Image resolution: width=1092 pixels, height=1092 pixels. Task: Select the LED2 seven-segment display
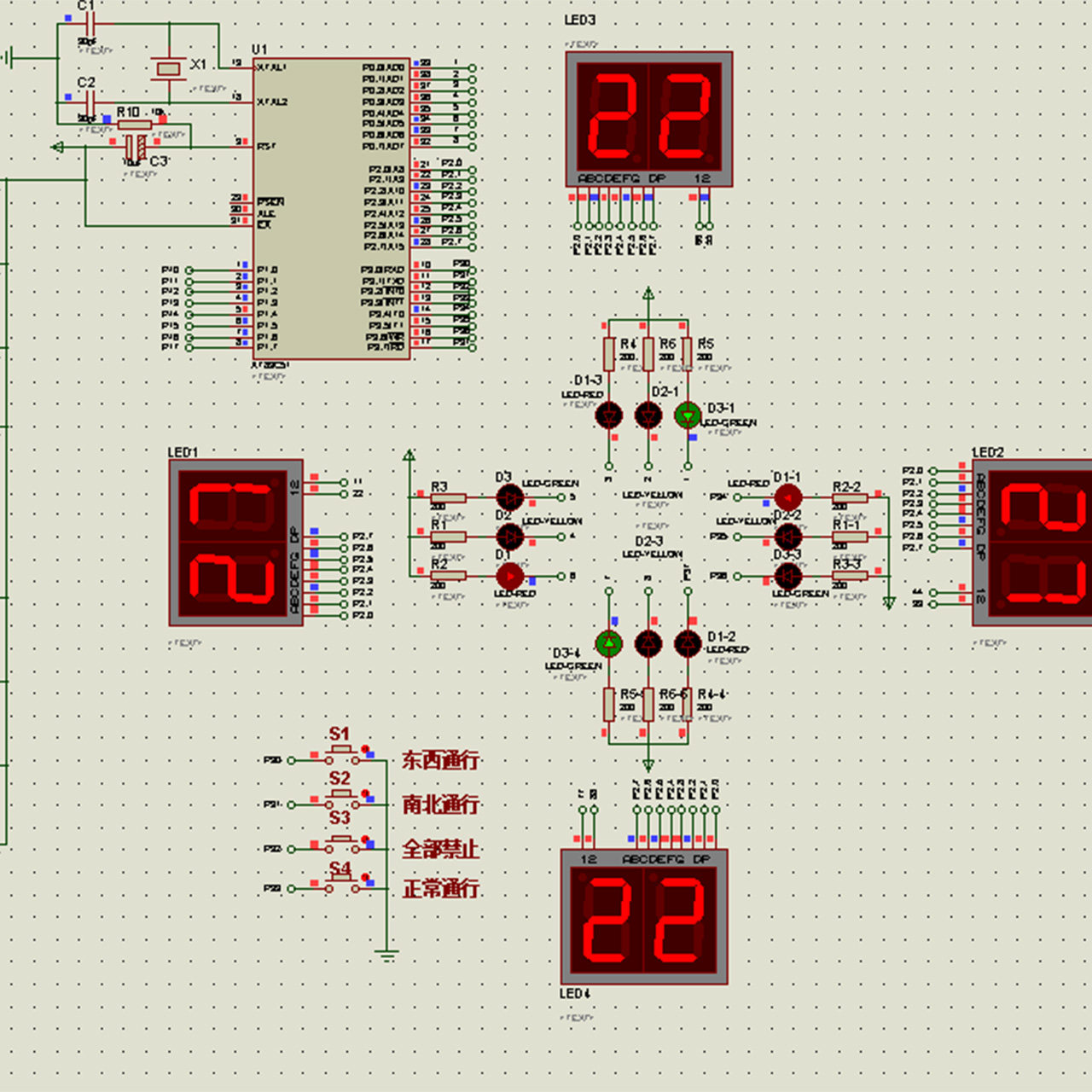tap(1032, 543)
